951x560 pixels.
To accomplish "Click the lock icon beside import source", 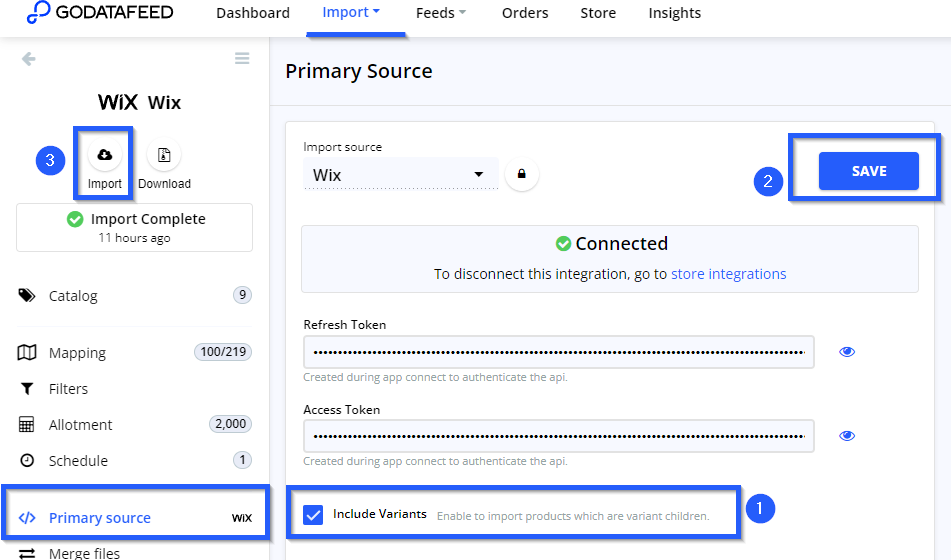I will click(x=522, y=174).
